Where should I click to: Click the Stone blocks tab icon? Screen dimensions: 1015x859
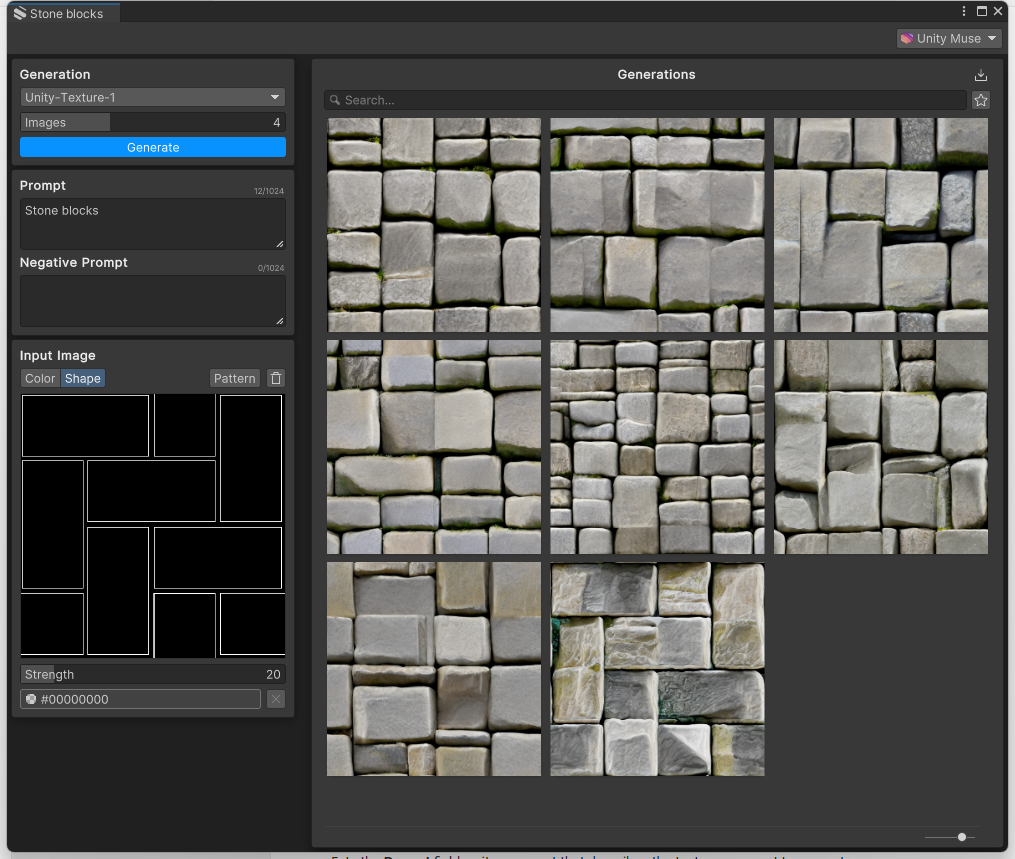(x=19, y=14)
